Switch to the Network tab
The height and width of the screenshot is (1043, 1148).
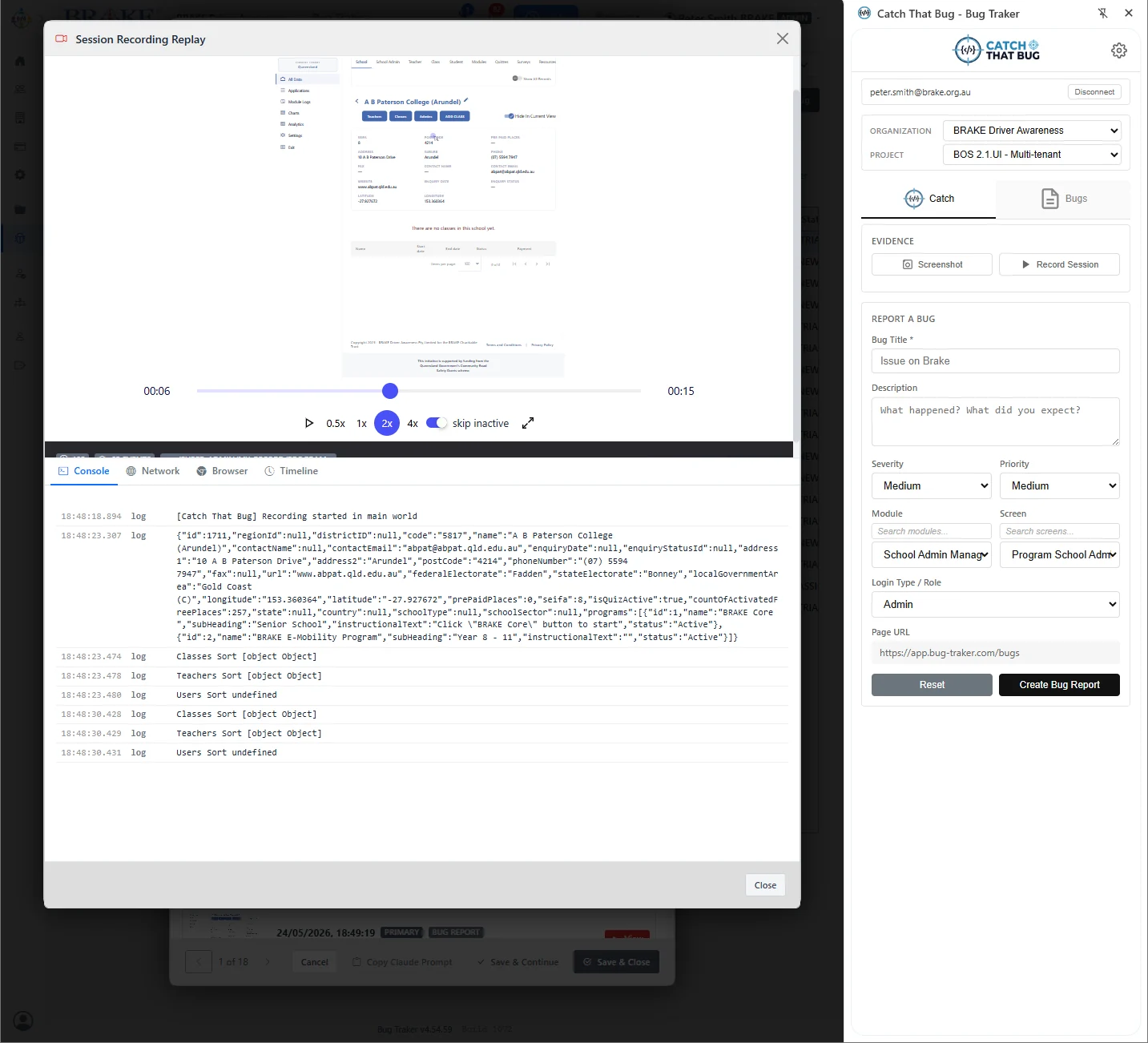pos(153,471)
